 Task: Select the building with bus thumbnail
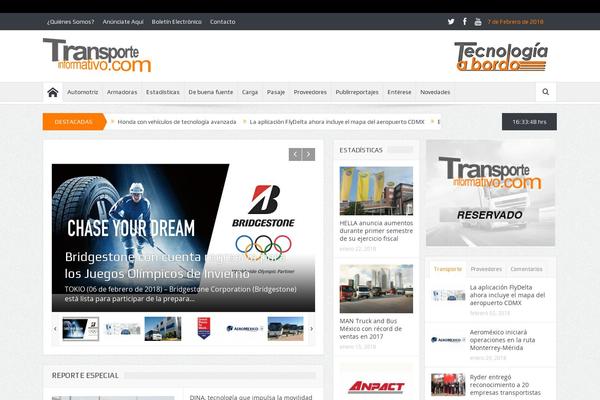tap(163, 329)
